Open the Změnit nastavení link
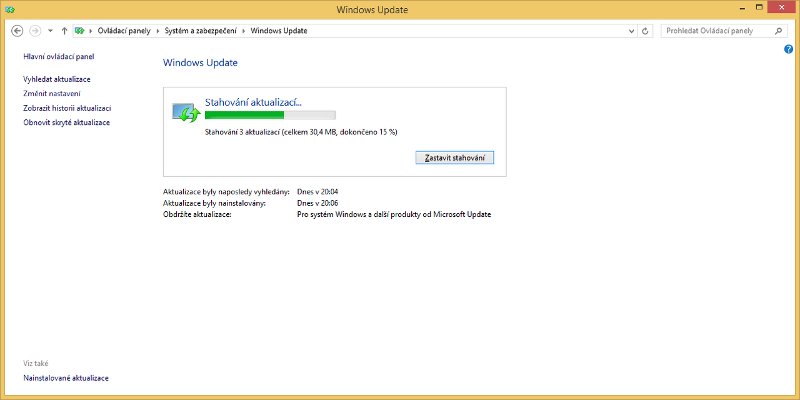The image size is (800, 400). pyautogui.click(x=52, y=93)
